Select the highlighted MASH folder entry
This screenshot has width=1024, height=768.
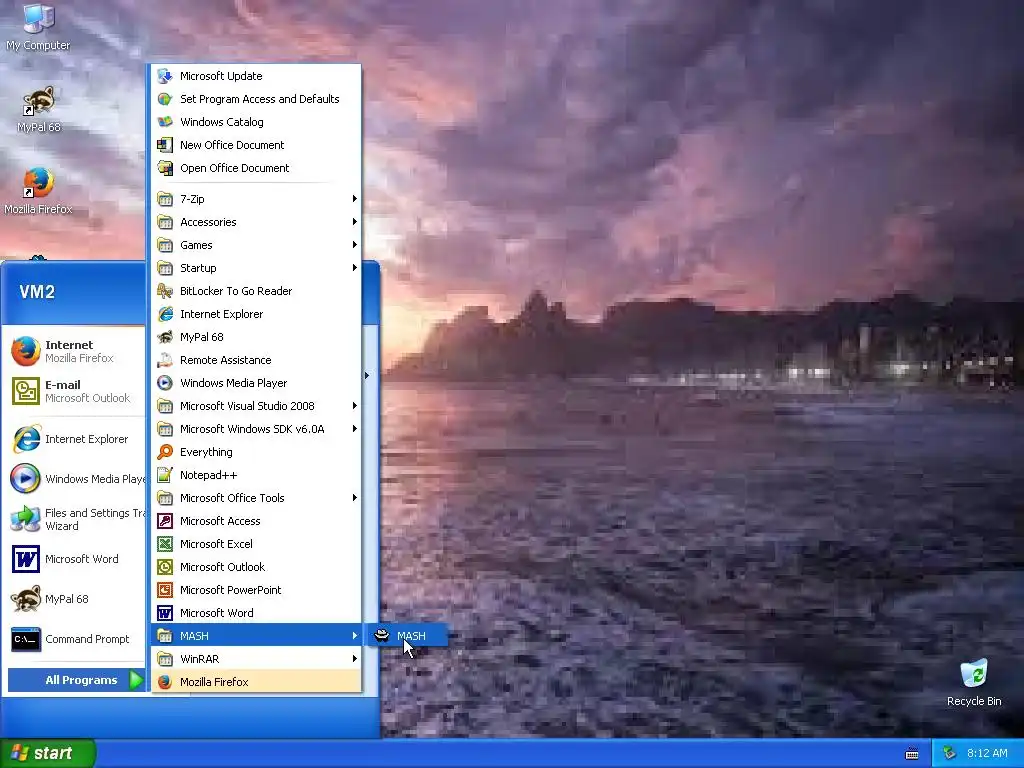(x=256, y=635)
